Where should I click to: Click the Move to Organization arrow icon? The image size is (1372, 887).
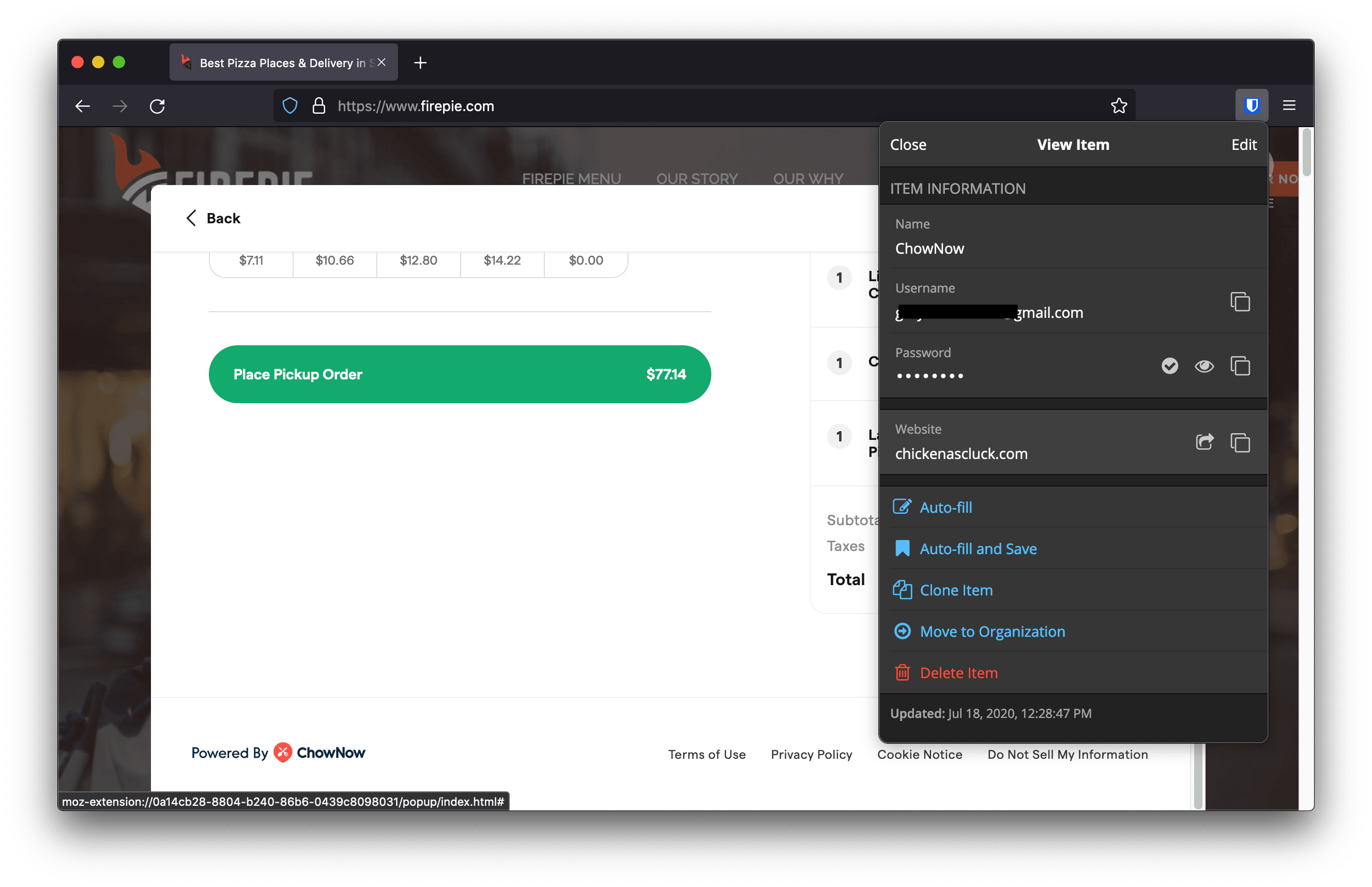[902, 631]
